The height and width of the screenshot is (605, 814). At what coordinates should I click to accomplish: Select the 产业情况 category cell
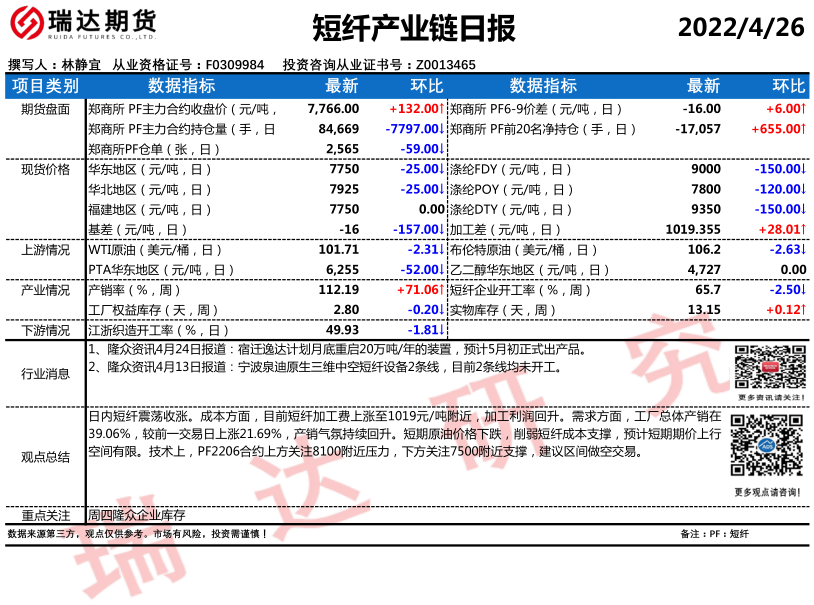tap(45, 290)
